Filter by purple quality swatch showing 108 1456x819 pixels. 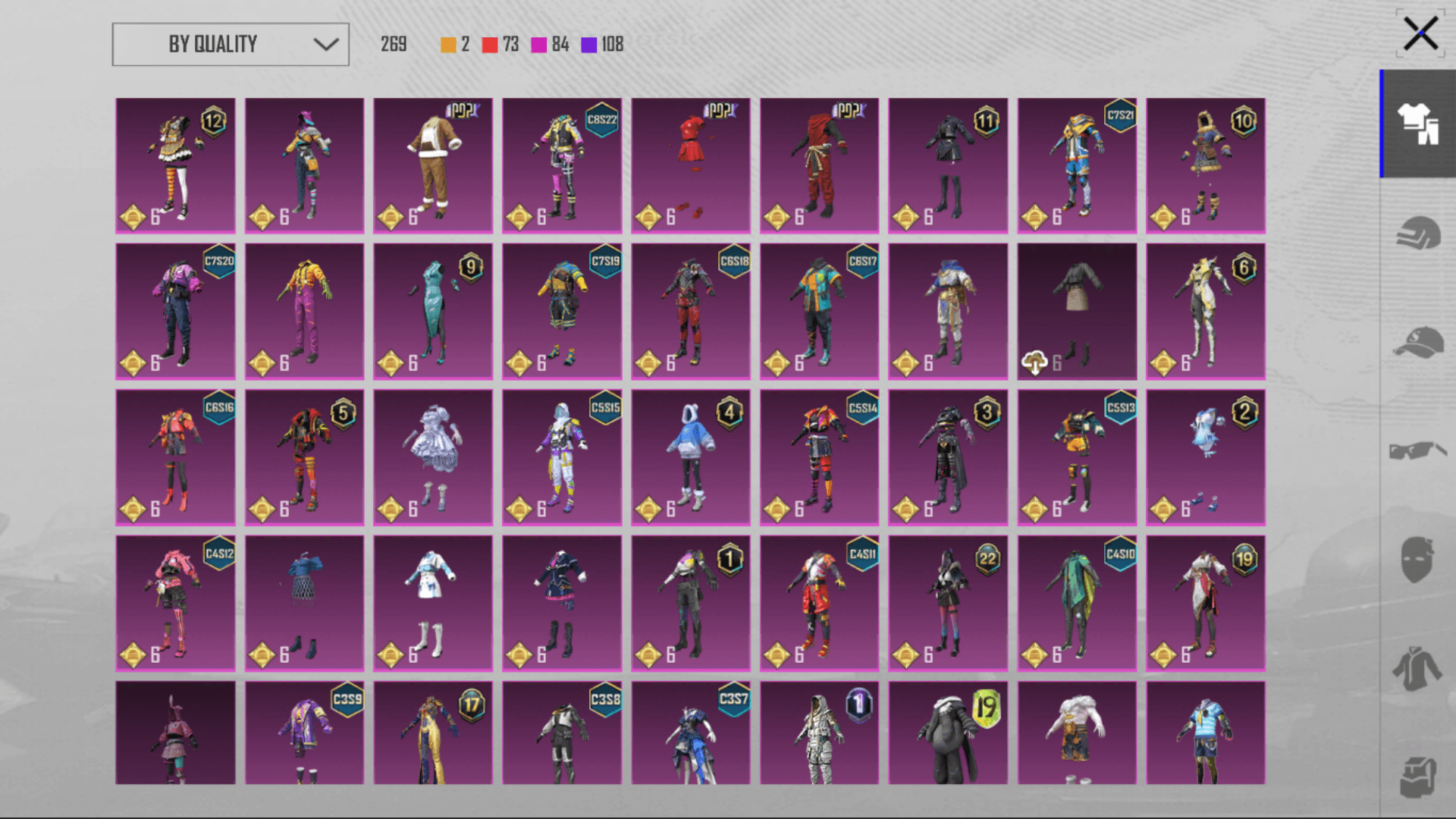(589, 45)
